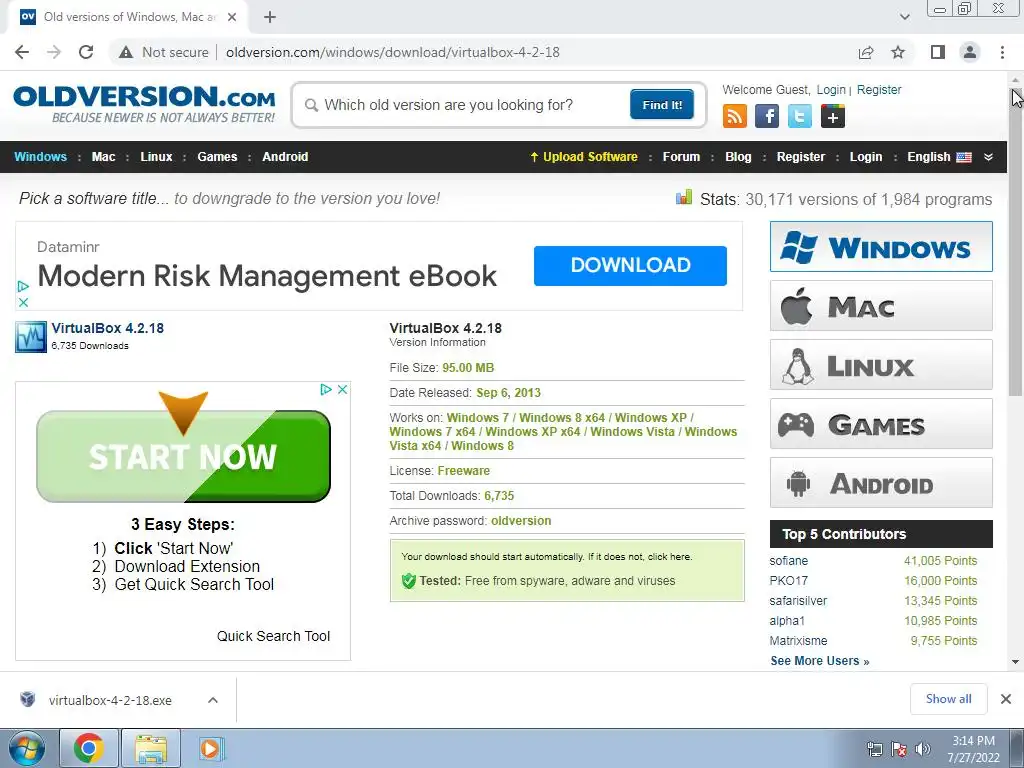This screenshot has width=1024, height=768.
Task: Click the Windows category sidebar button
Action: 881,247
